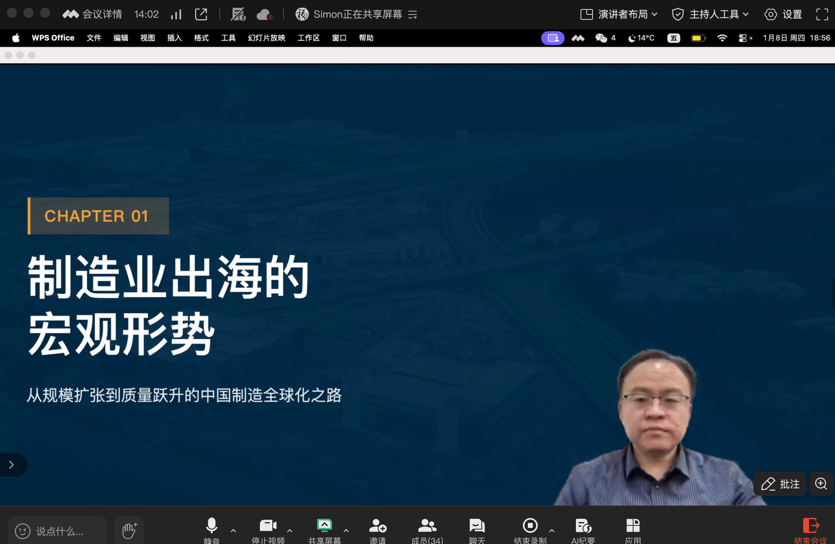
Task: Open the apps grid icon
Action: 633,527
